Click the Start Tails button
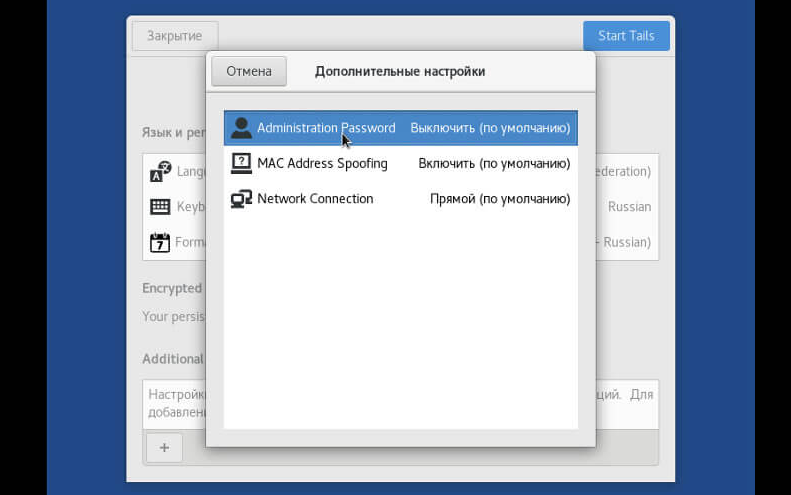791x495 pixels. point(627,36)
